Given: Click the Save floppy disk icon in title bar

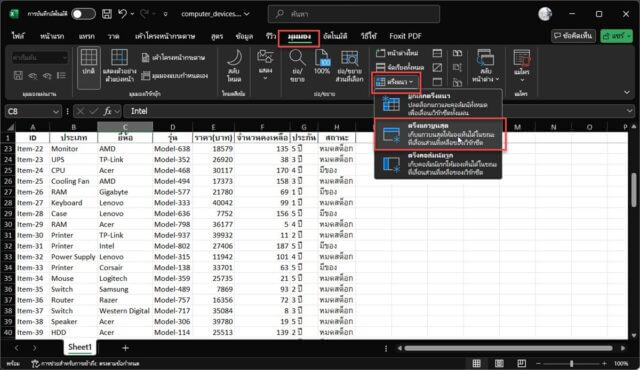Looking at the screenshot, I should click(107, 14).
